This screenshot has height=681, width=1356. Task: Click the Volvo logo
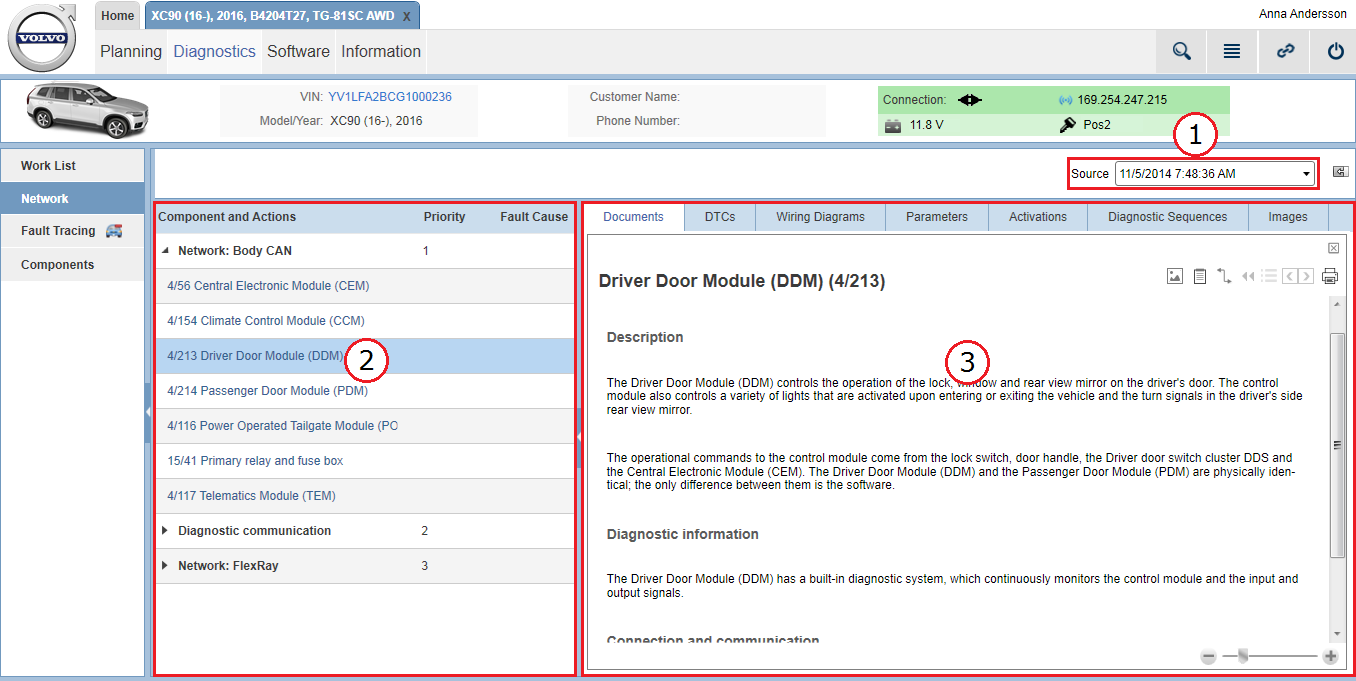click(42, 40)
